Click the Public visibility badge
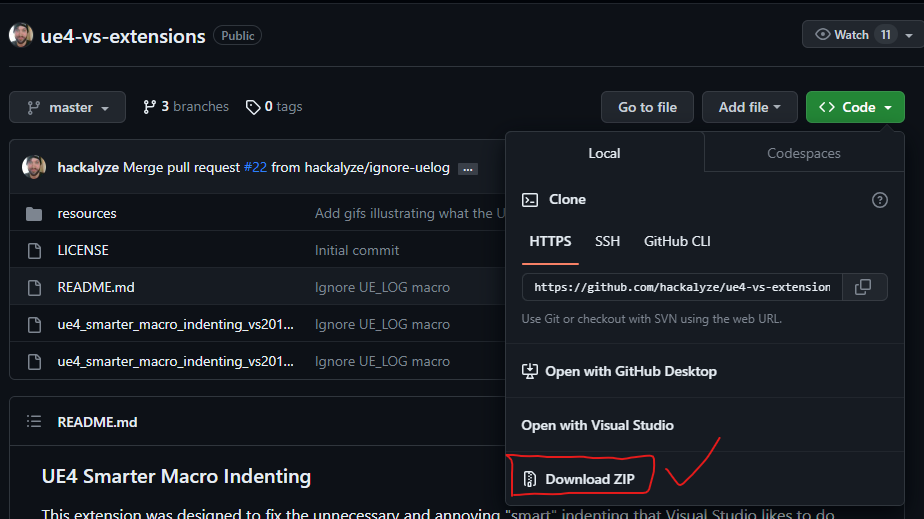This screenshot has height=519, width=924. point(237,36)
